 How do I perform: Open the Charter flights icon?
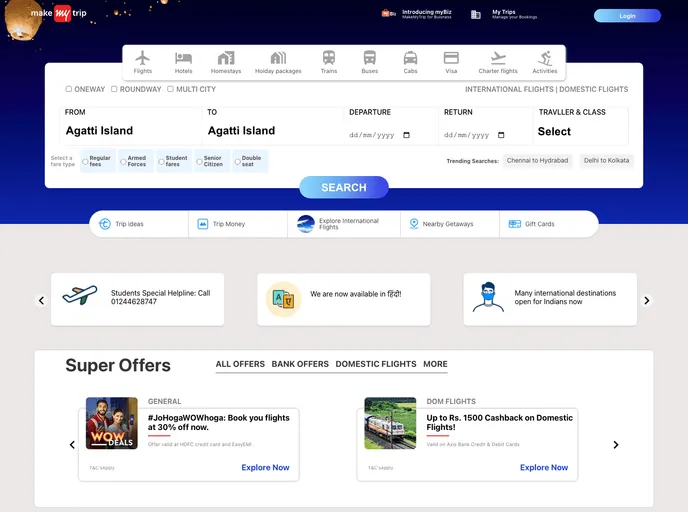click(x=498, y=58)
